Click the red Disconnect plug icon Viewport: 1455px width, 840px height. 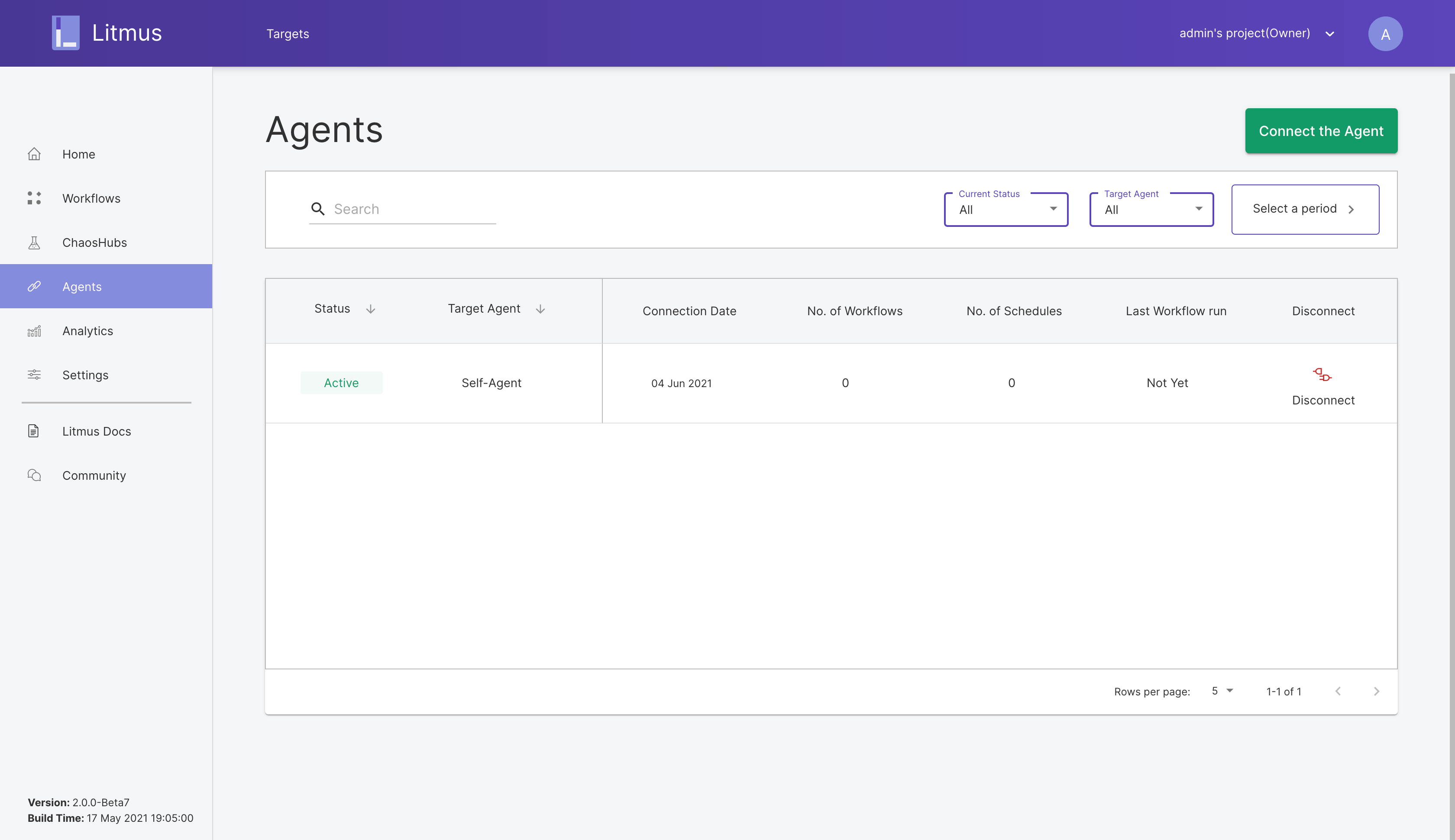1322,375
